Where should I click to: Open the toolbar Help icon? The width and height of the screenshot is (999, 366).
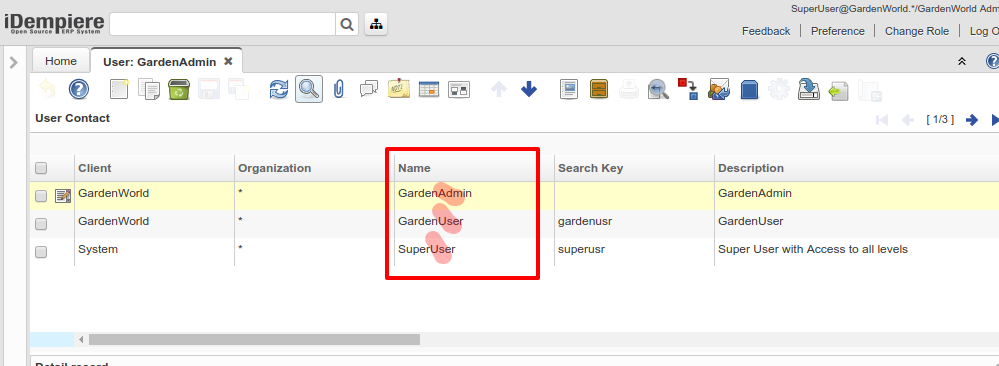[x=79, y=89]
